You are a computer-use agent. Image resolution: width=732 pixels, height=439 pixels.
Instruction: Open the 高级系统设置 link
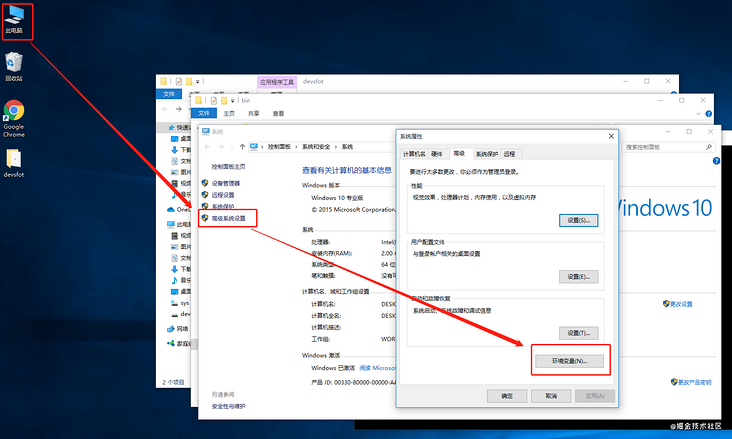(229, 218)
